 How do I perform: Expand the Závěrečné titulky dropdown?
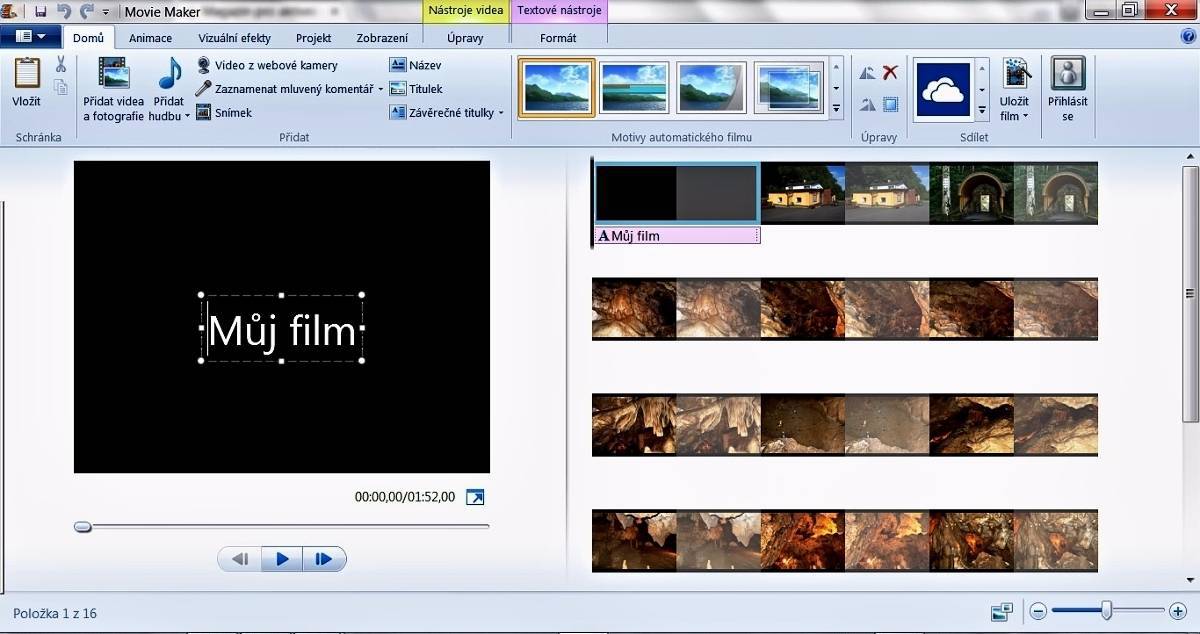(501, 113)
